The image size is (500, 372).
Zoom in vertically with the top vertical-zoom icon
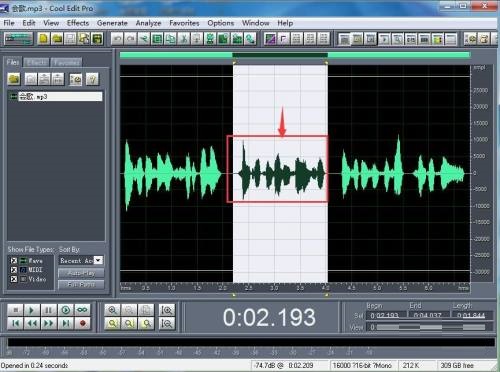167,310
